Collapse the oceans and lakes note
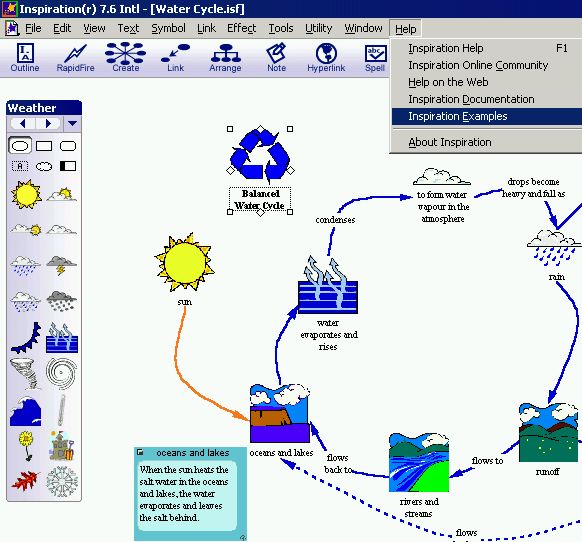 pos(140,452)
